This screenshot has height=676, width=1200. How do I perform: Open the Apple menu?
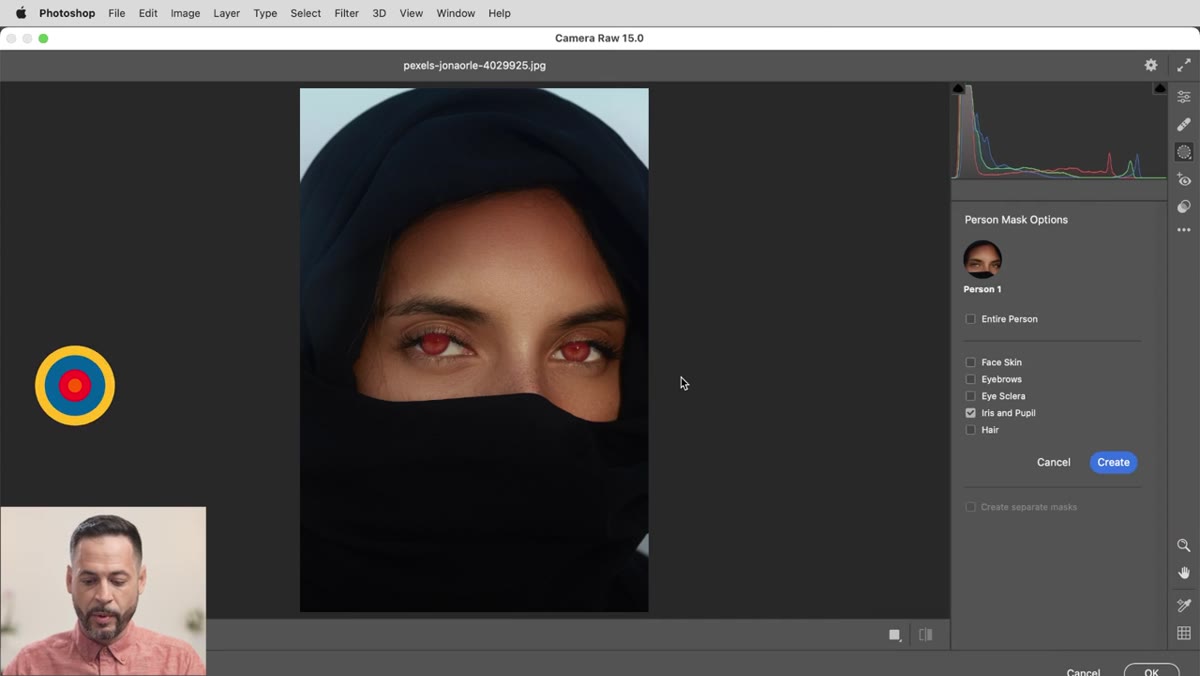20,13
